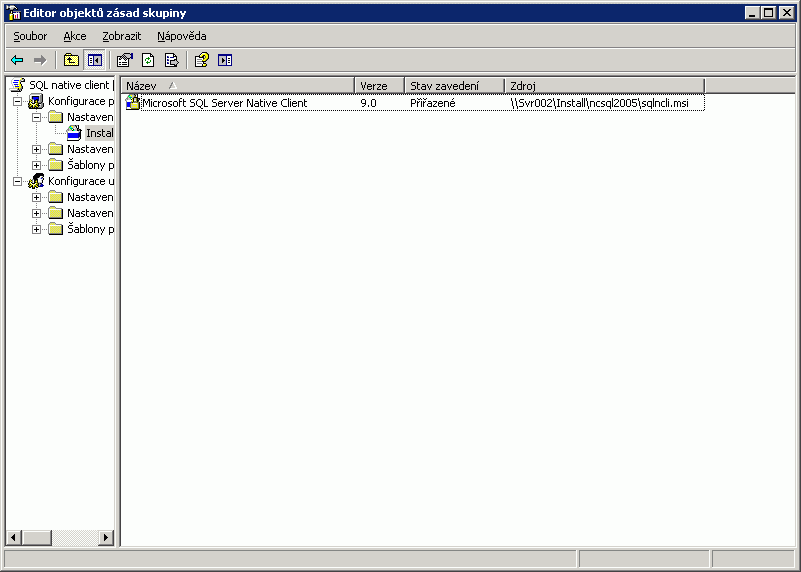The image size is (801, 572).
Task: Open the Nápověda menu
Action: pyautogui.click(x=181, y=36)
